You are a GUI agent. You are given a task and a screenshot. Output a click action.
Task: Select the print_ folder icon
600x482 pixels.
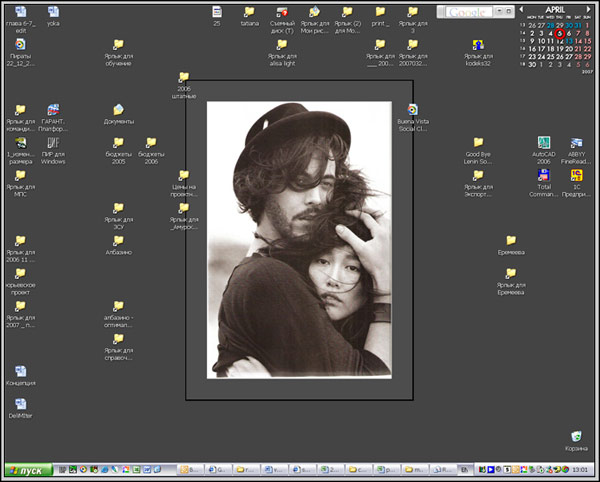pos(380,12)
